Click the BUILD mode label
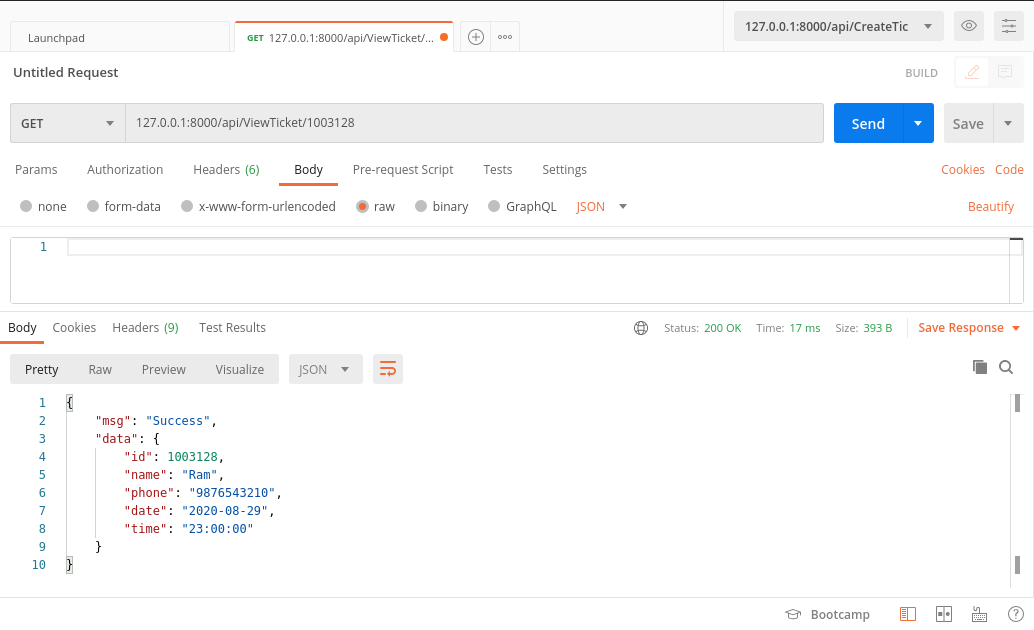1034x630 pixels. click(921, 73)
